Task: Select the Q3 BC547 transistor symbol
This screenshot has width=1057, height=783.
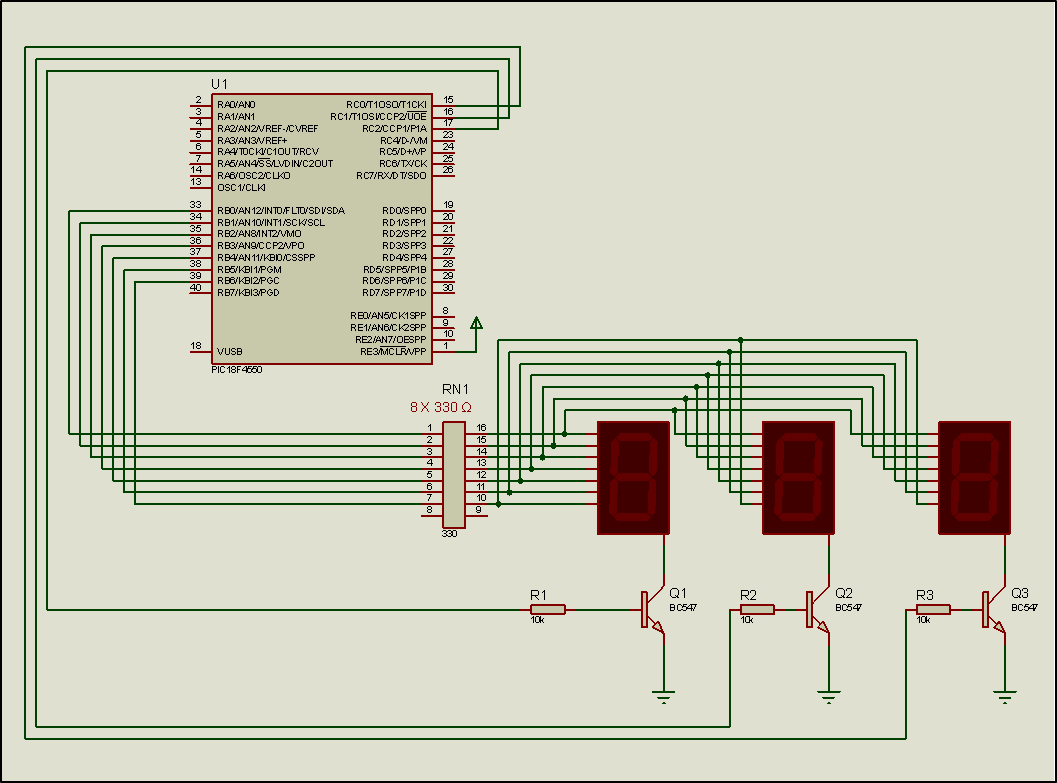Action: (991, 609)
